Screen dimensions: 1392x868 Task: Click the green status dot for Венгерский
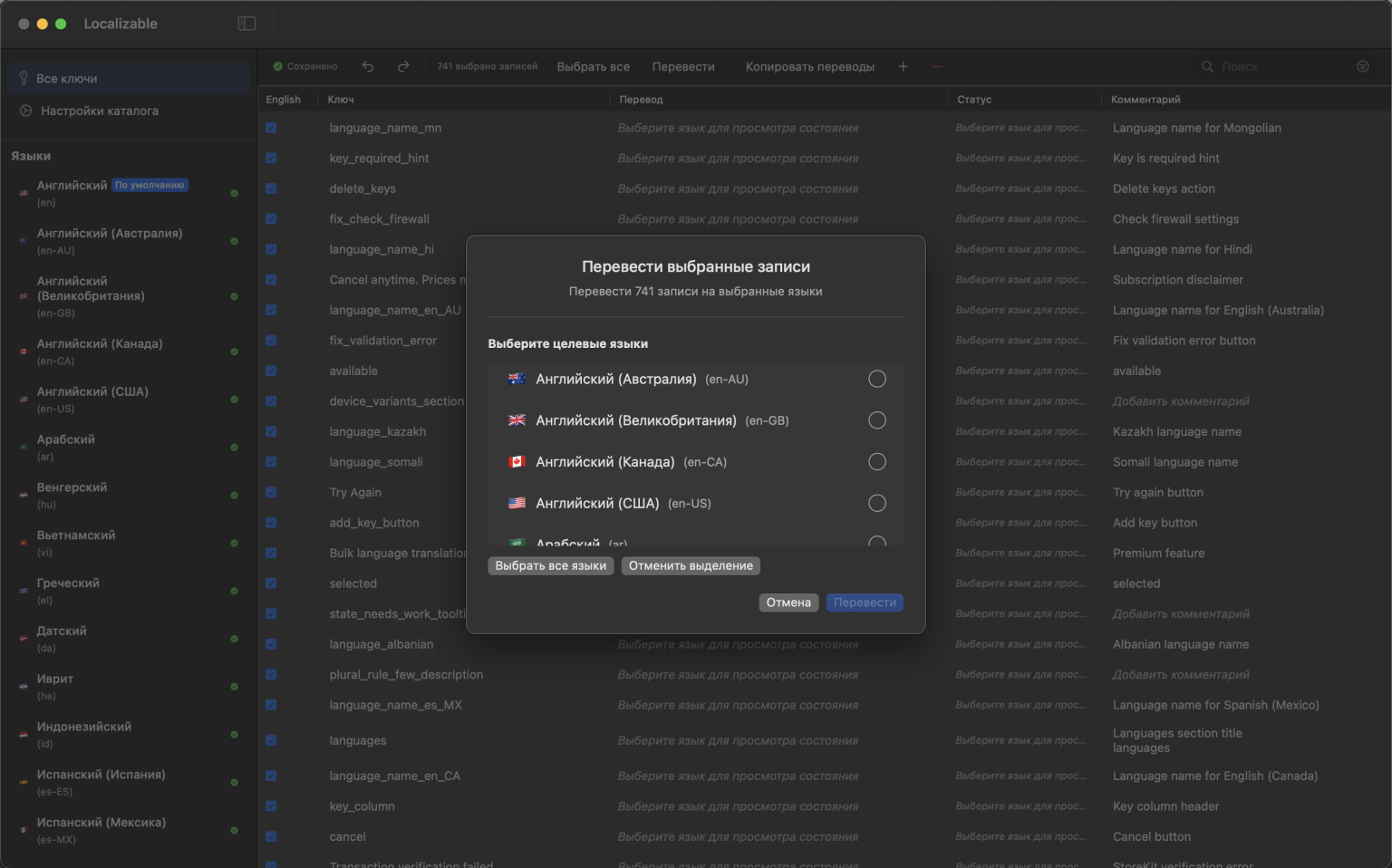pyautogui.click(x=235, y=496)
